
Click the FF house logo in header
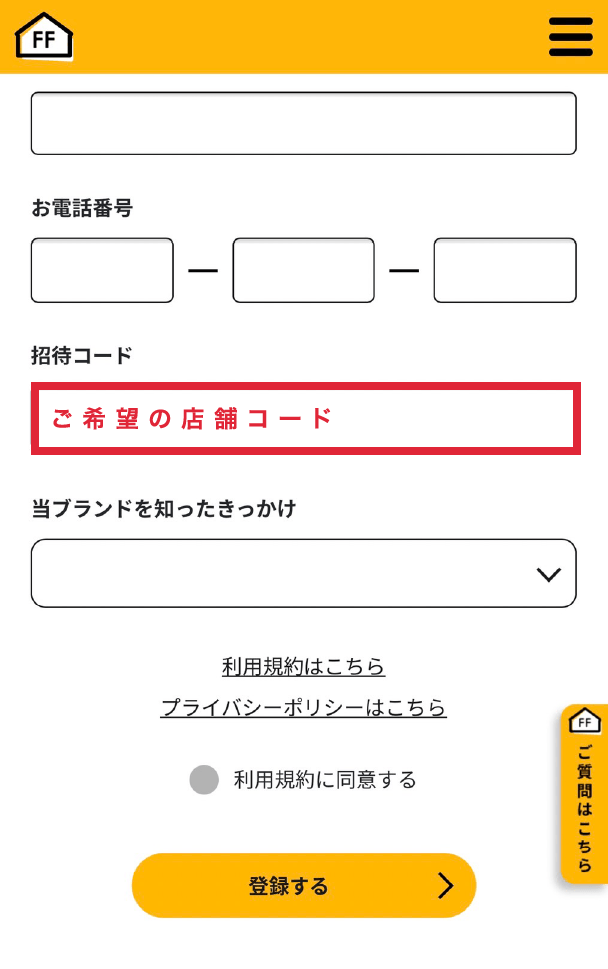pos(44,36)
